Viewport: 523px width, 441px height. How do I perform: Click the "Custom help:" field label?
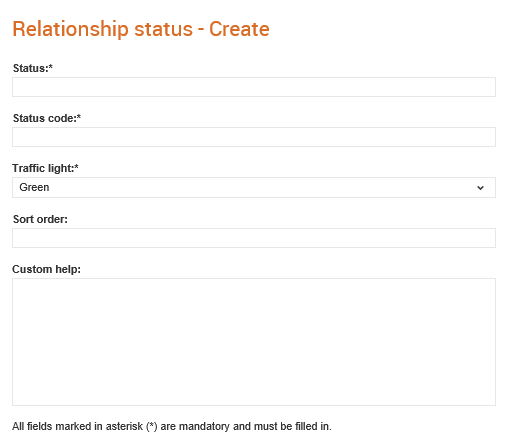[x=46, y=270]
